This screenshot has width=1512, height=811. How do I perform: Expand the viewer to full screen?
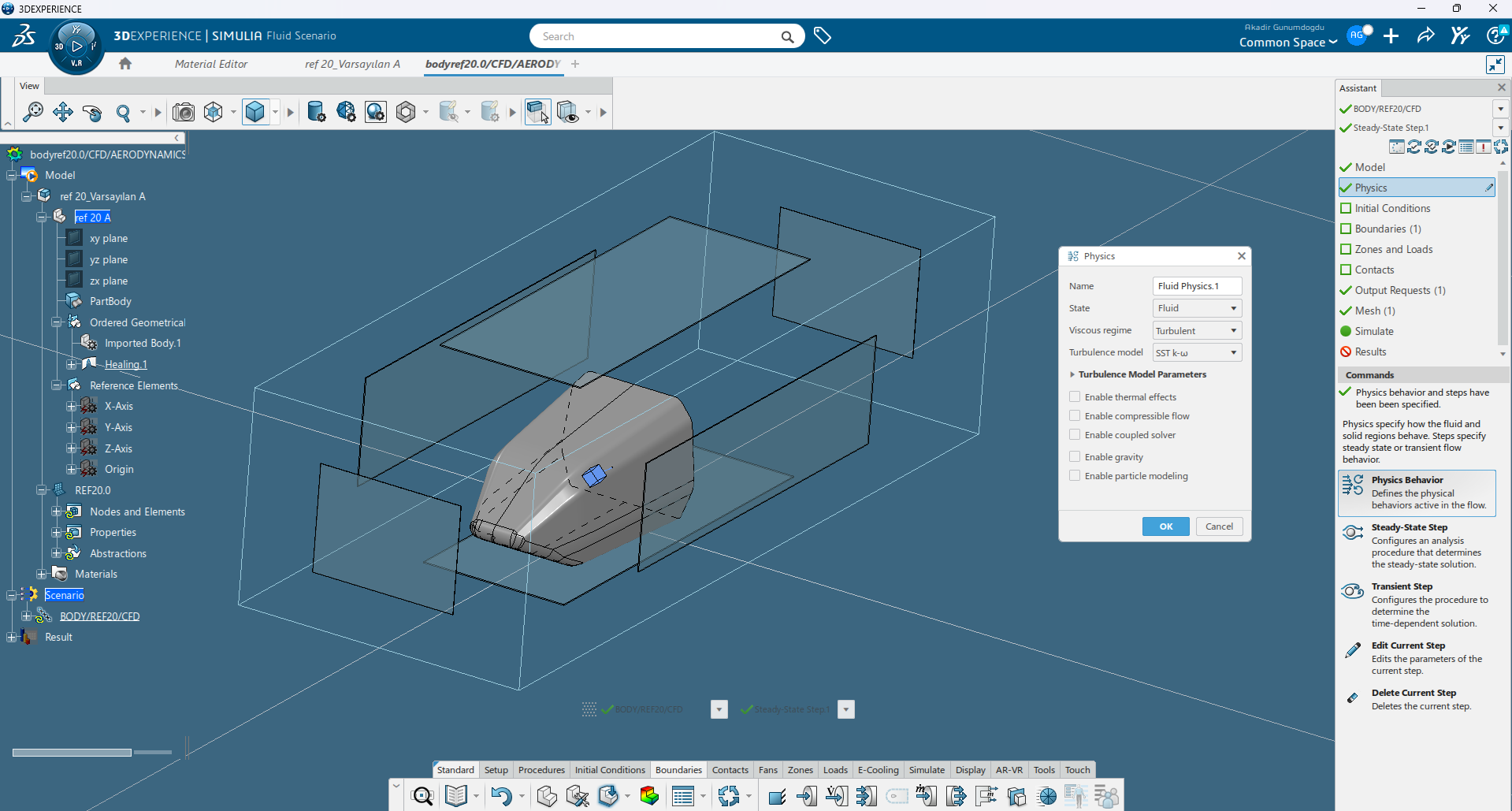(x=1495, y=65)
